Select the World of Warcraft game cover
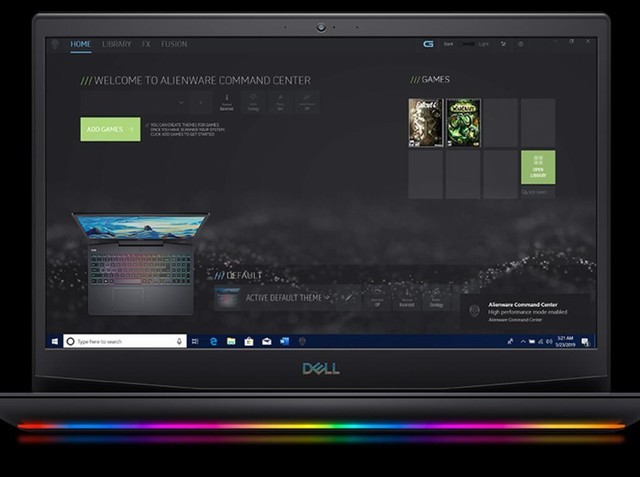This screenshot has width=640, height=477. 463,123
